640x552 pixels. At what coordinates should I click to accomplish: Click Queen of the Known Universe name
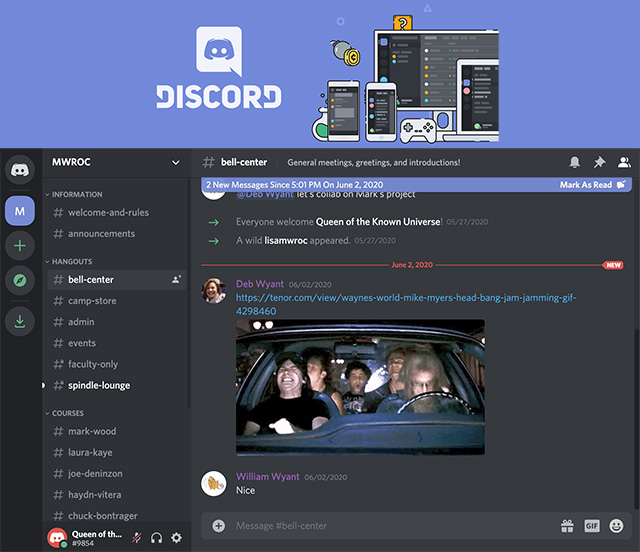(x=378, y=222)
